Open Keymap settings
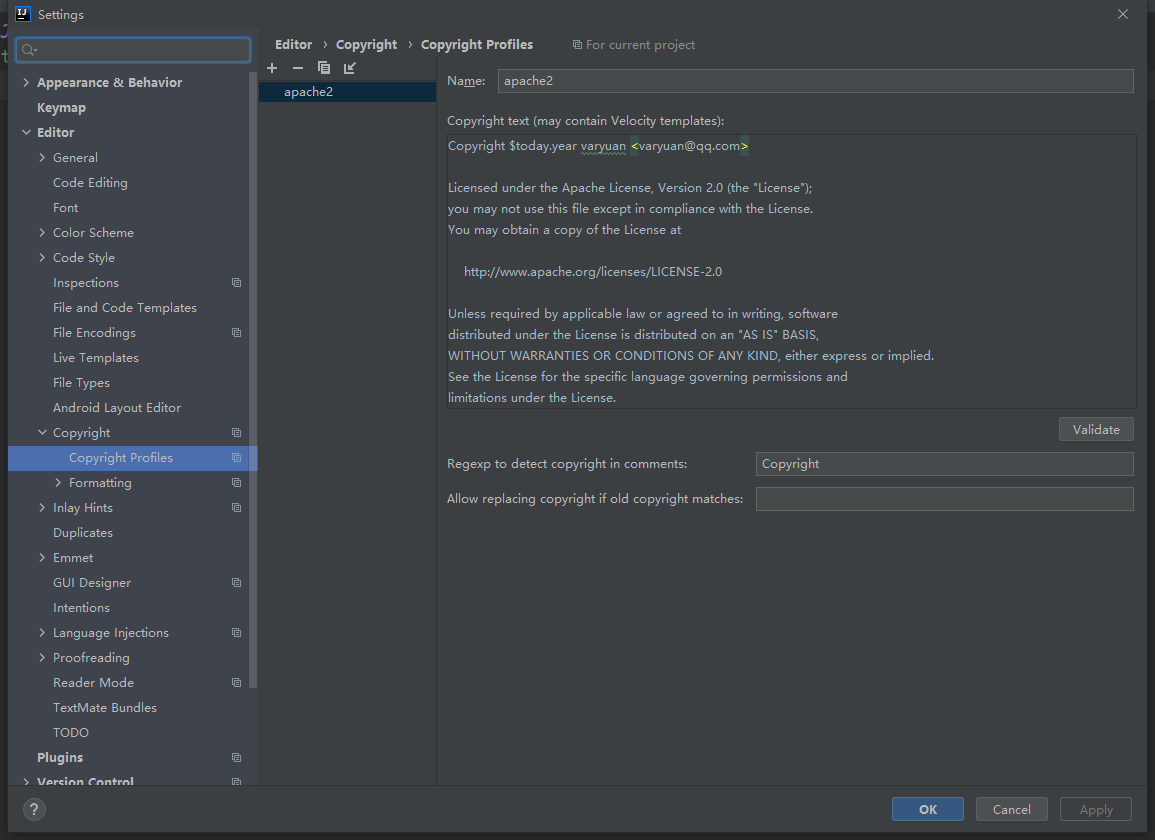This screenshot has height=840, width=1155. 61,108
